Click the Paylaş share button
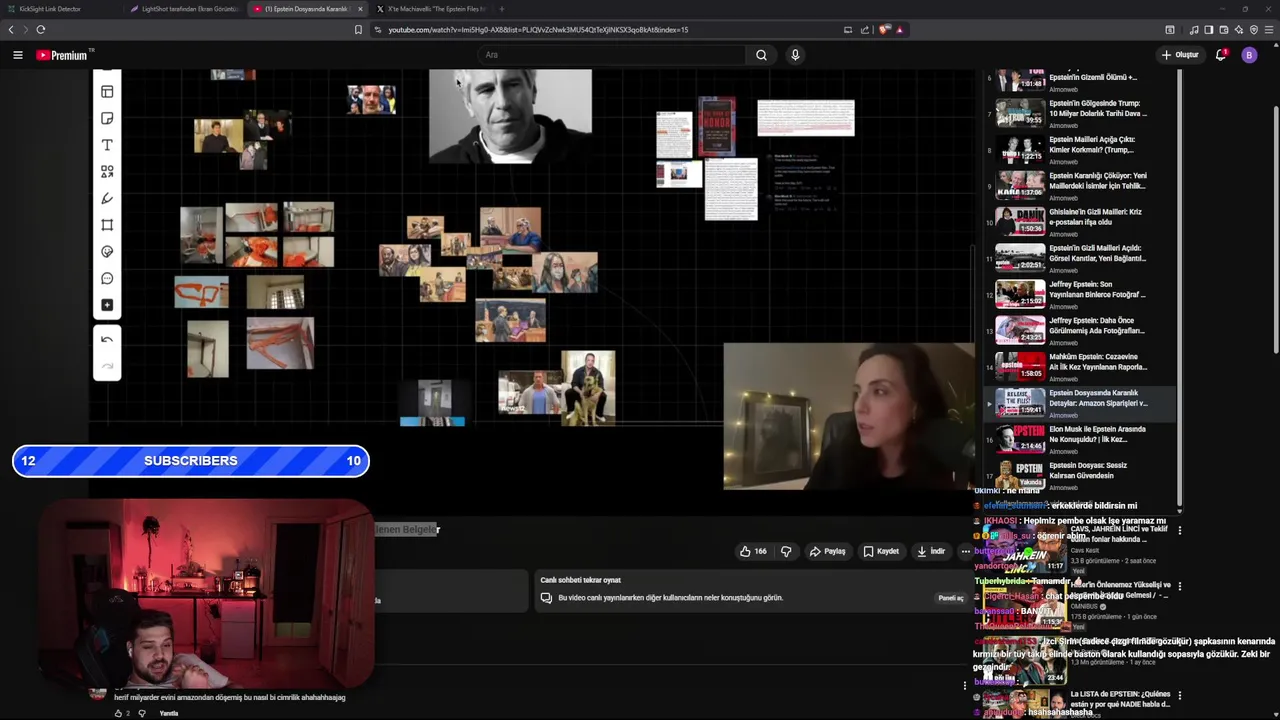Viewport: 1280px width, 720px height. coord(828,551)
